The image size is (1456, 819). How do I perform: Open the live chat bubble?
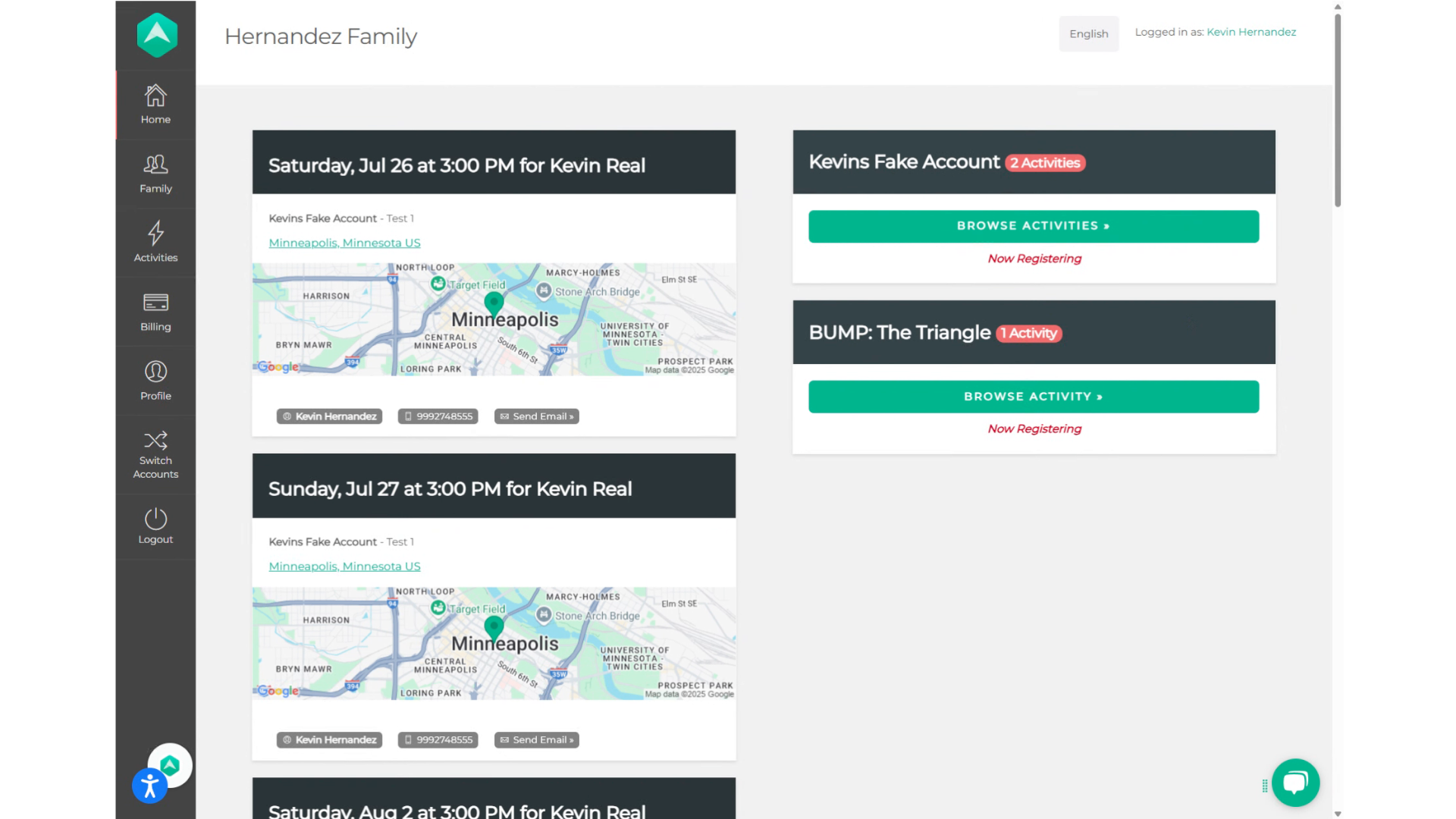(x=1295, y=783)
